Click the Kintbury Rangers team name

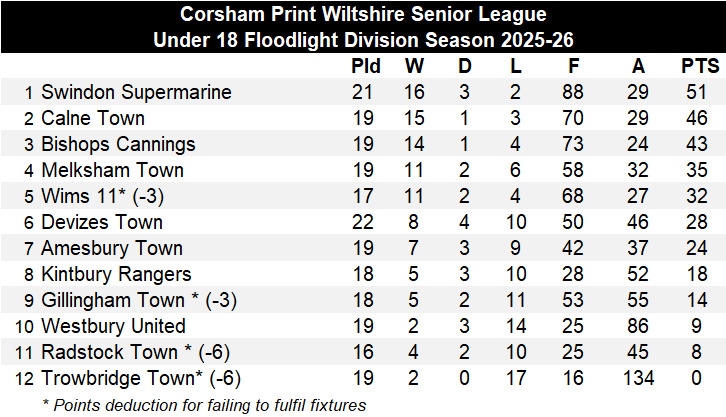point(116,274)
